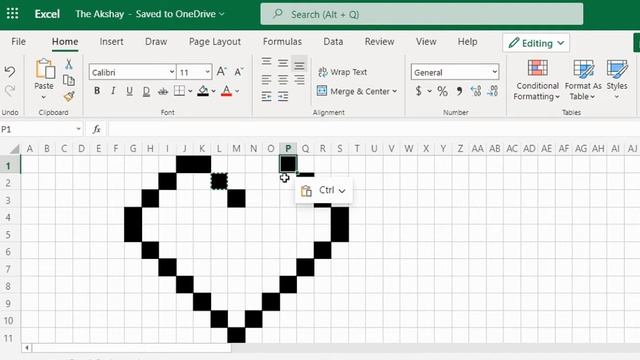Increase font size with grow icon

pos(222,72)
